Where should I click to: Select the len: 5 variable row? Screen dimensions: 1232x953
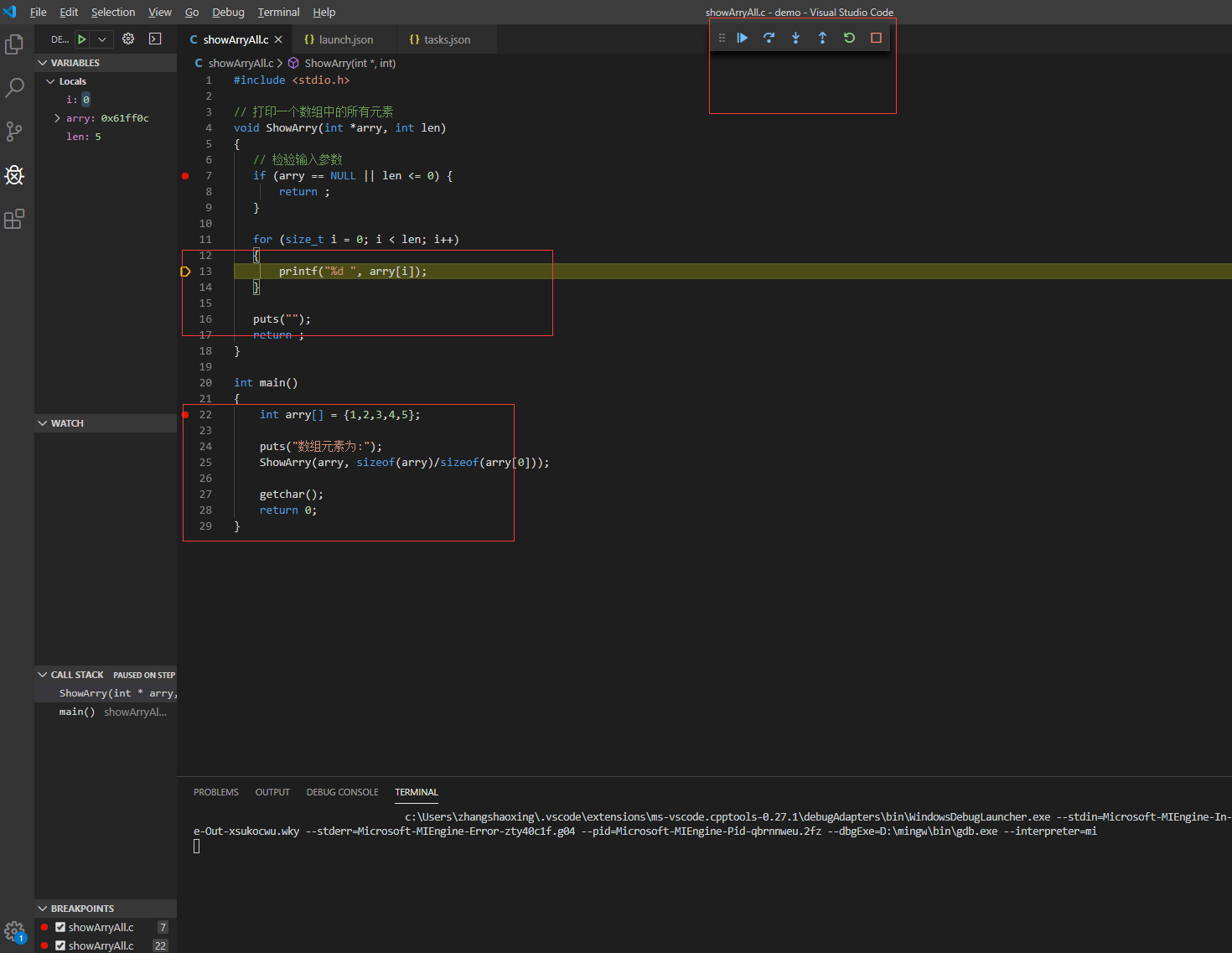click(x=106, y=137)
